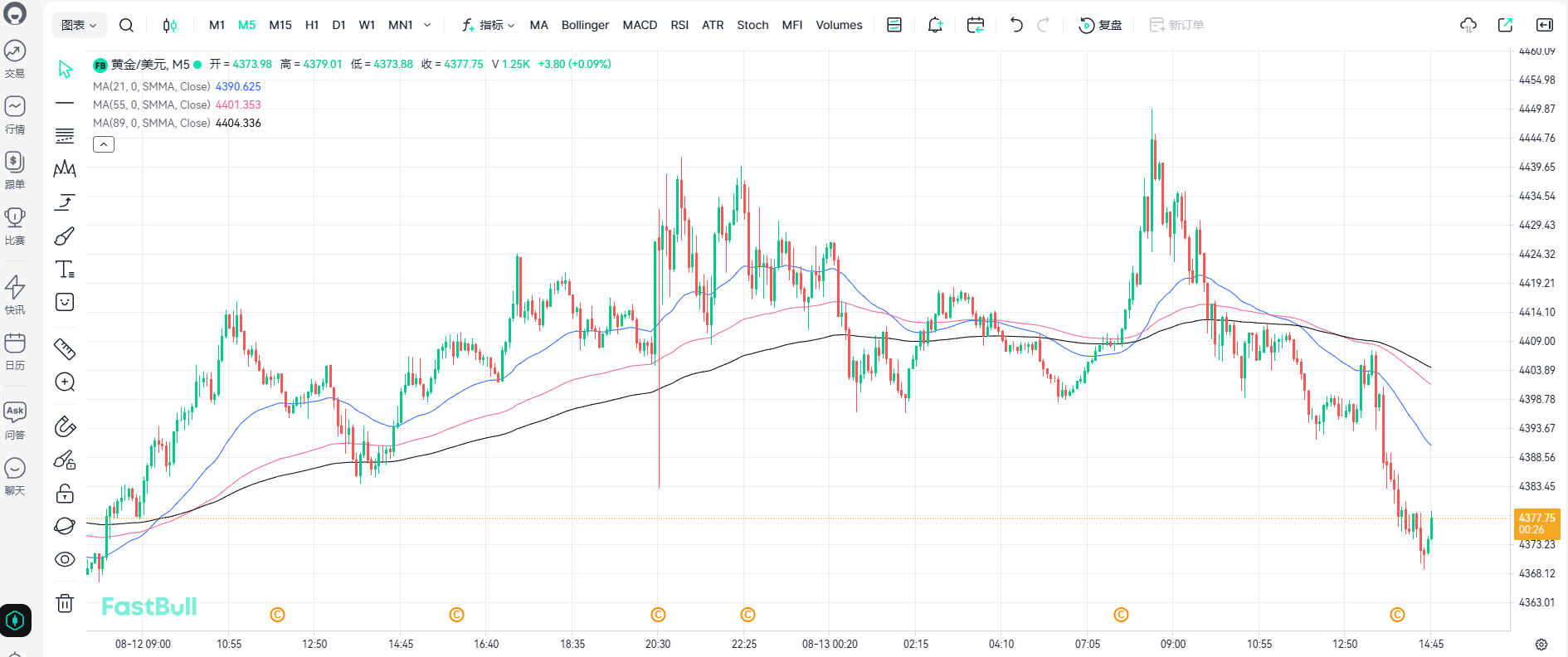Add the ATR indicator
The image size is (1568, 657).
click(713, 25)
